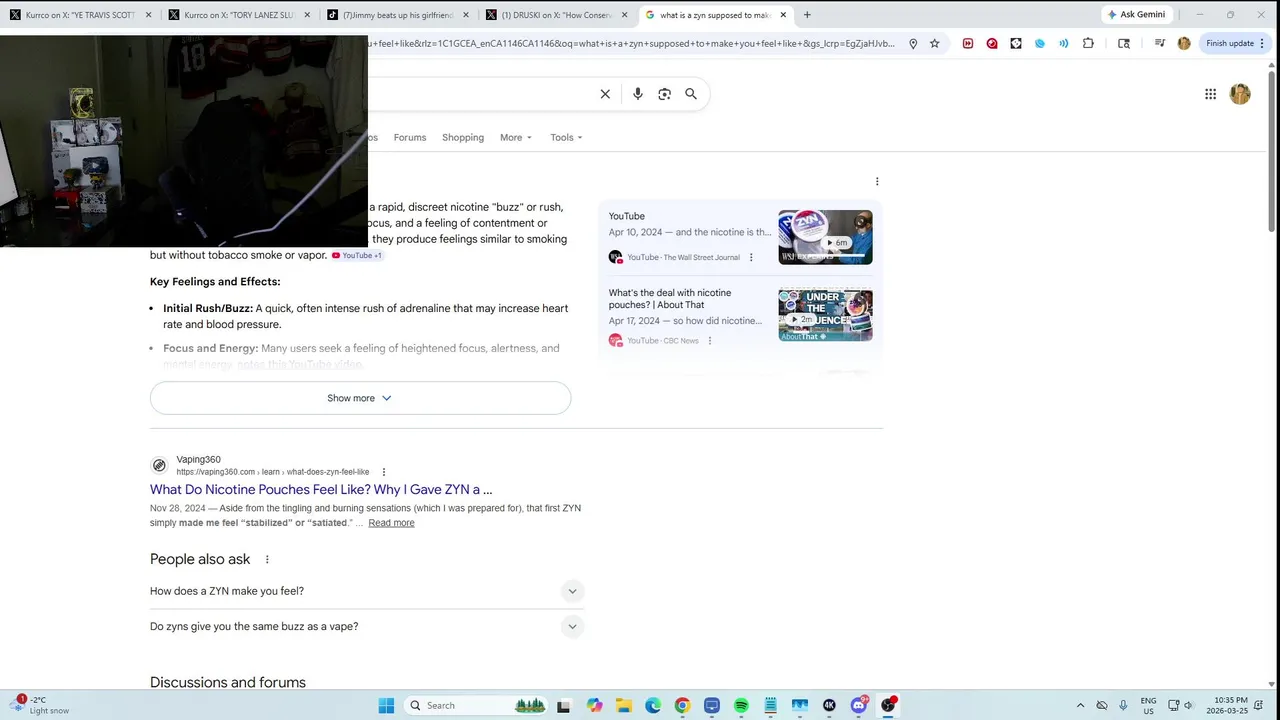The image size is (1280, 720).
Task: Click the location pin icon in address bar
Action: (913, 43)
